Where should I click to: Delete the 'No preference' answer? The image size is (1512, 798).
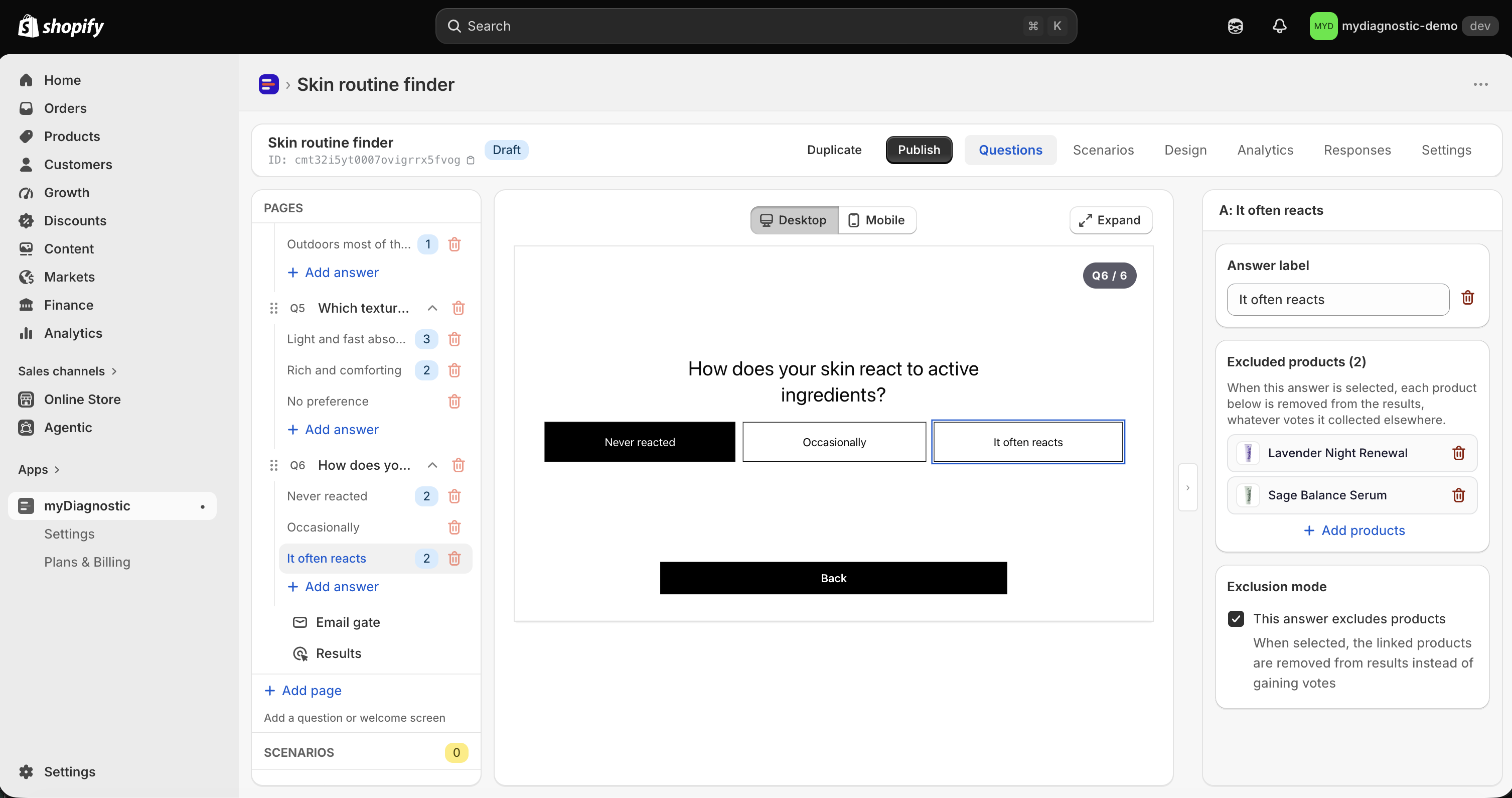click(x=455, y=402)
